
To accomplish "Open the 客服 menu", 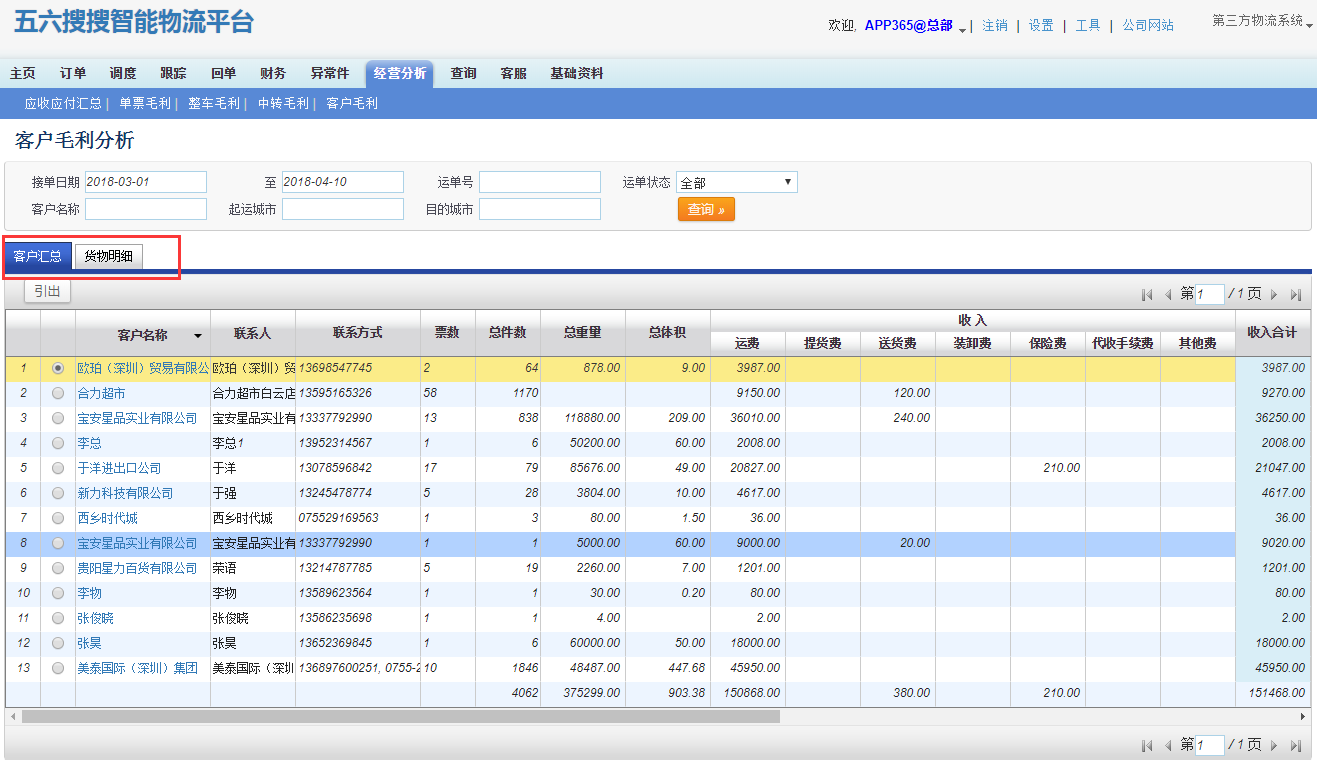I will (x=513, y=73).
